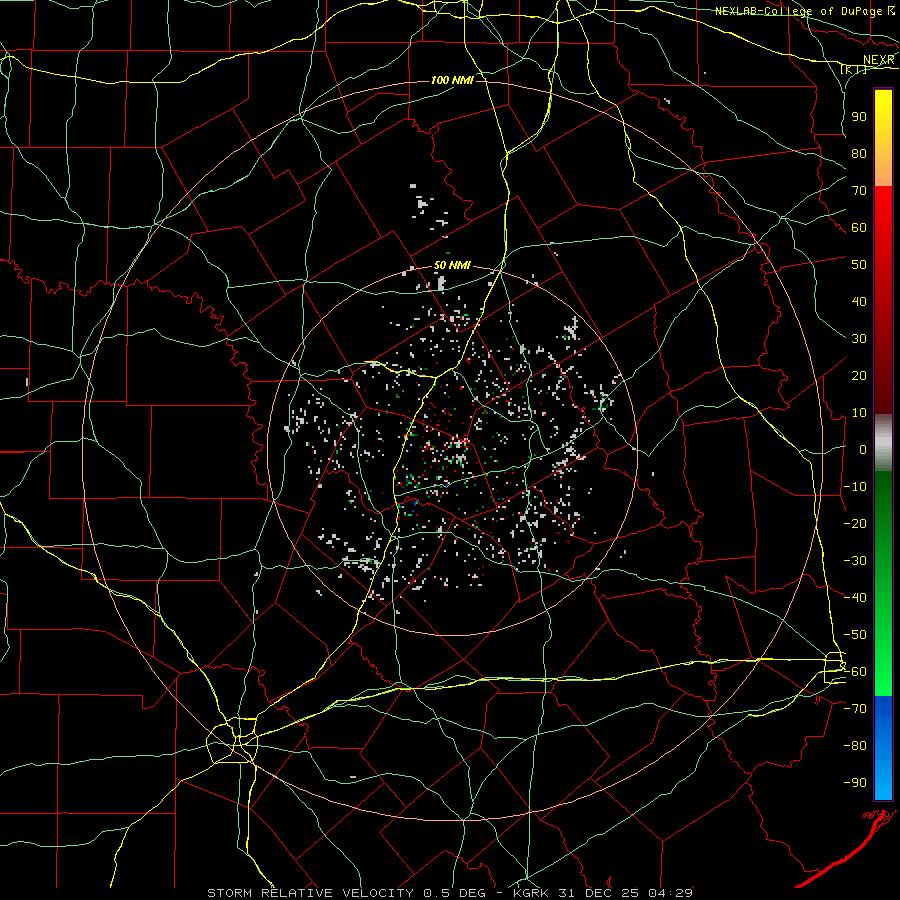900x900 pixels.
Task: Click the positive "80" scale label
Action: 859,153
